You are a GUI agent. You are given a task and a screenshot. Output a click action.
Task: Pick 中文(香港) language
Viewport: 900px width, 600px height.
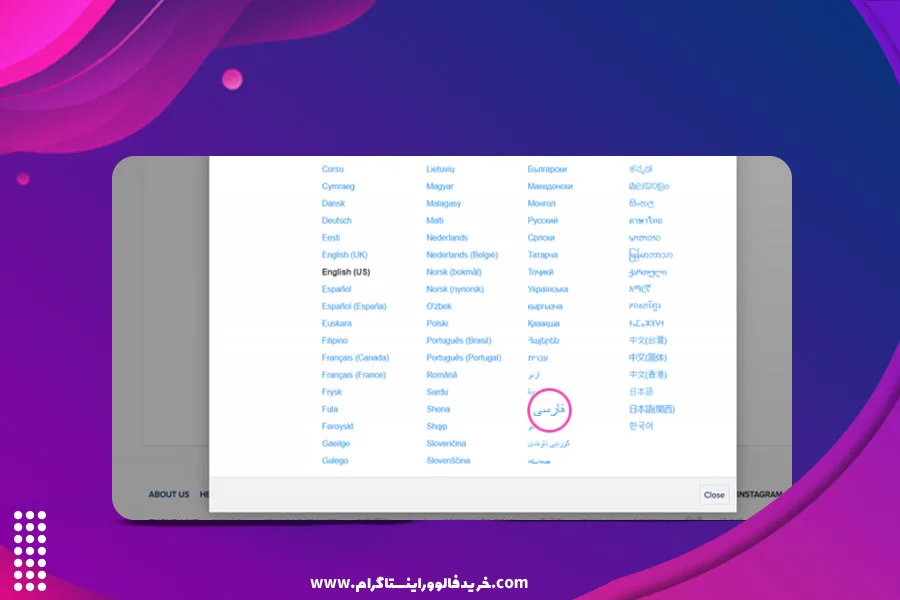tap(647, 375)
